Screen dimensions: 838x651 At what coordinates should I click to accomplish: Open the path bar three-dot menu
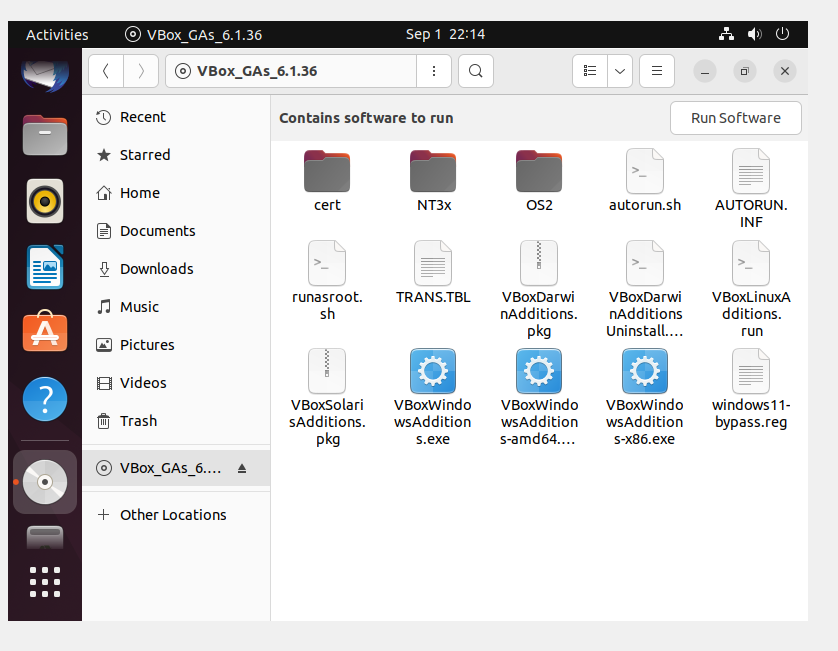point(434,71)
